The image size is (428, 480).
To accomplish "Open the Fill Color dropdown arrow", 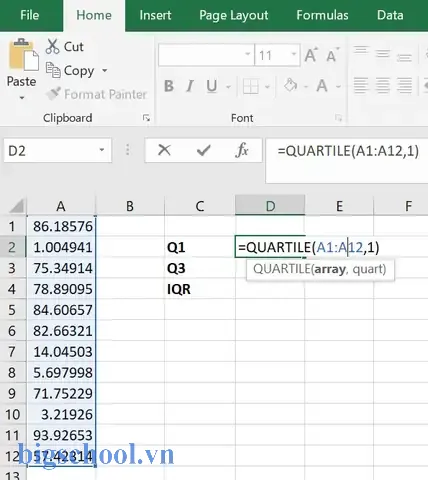I will (x=306, y=87).
